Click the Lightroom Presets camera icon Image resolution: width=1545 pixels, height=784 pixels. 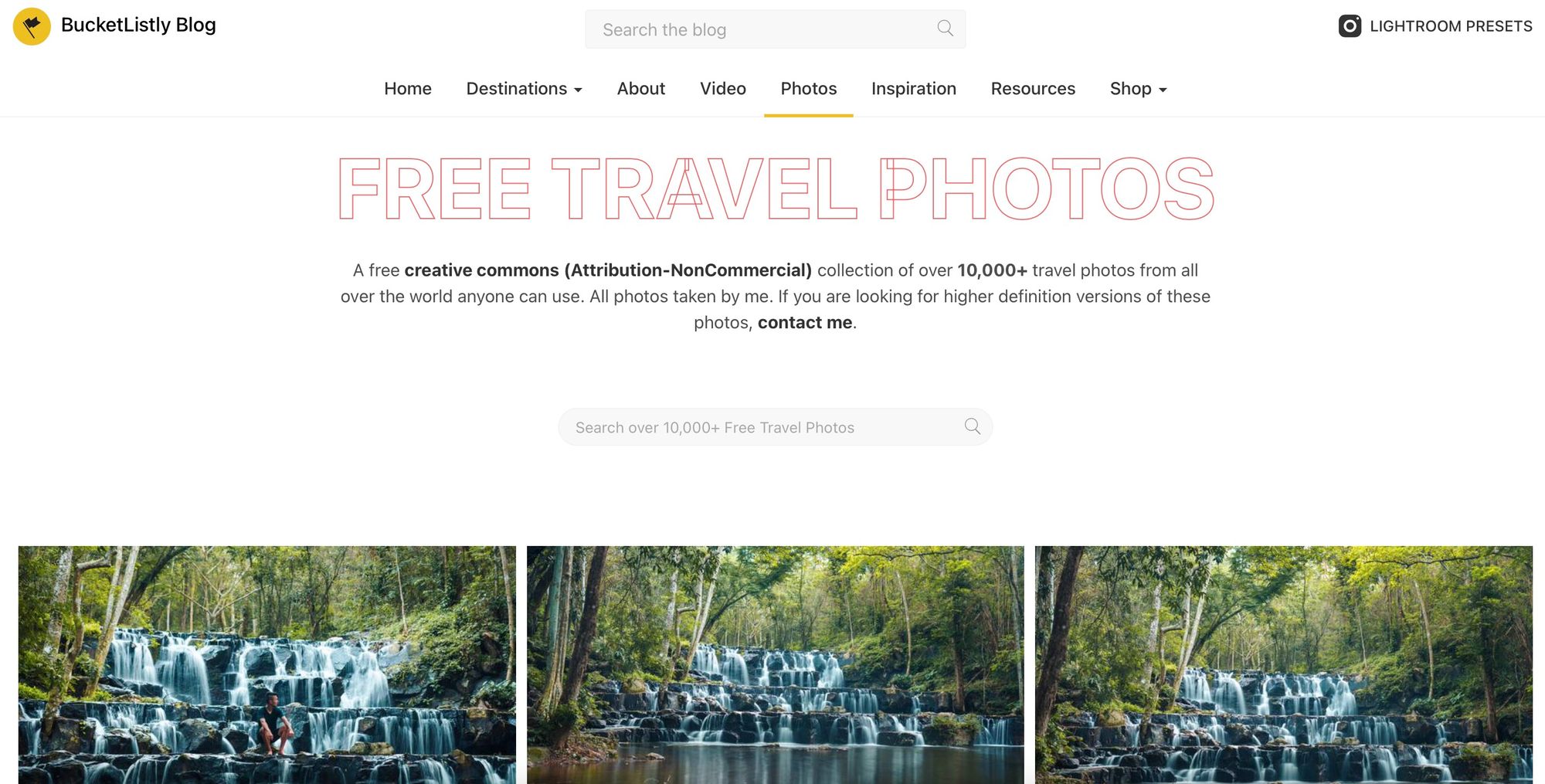click(1350, 25)
